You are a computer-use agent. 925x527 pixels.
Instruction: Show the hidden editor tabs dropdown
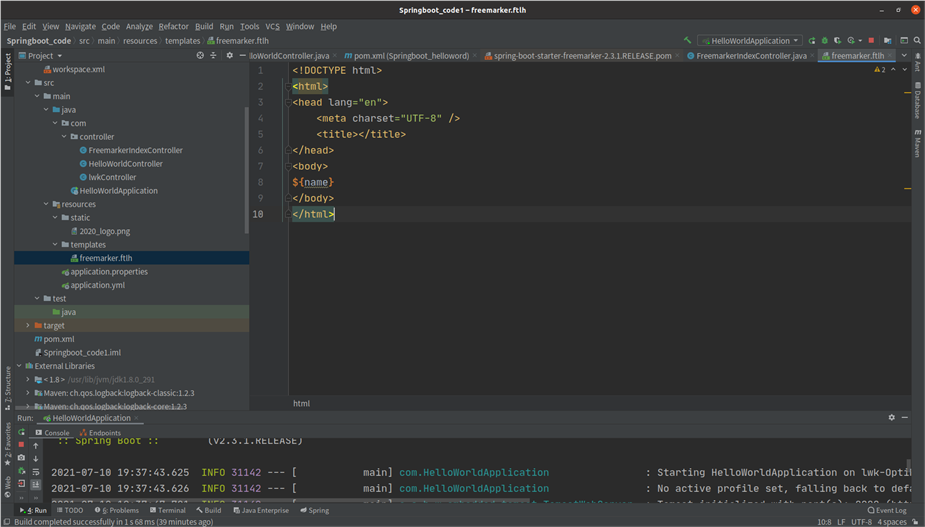pyautogui.click(x=904, y=55)
